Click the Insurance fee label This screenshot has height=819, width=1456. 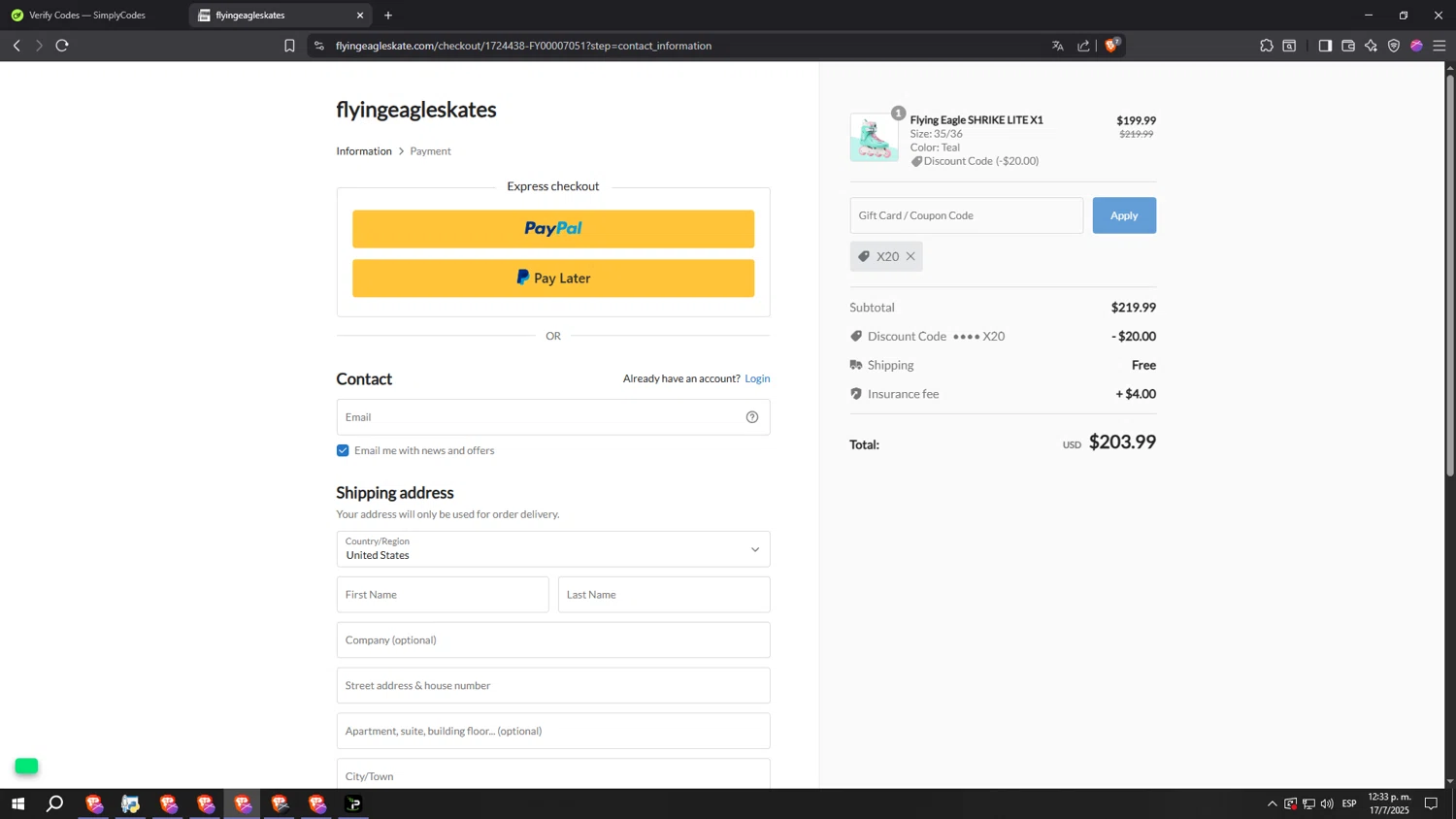pos(903,394)
